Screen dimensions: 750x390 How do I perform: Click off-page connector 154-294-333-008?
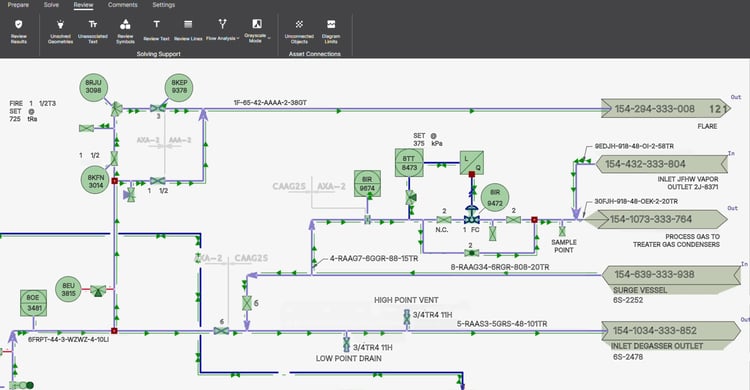pos(665,109)
